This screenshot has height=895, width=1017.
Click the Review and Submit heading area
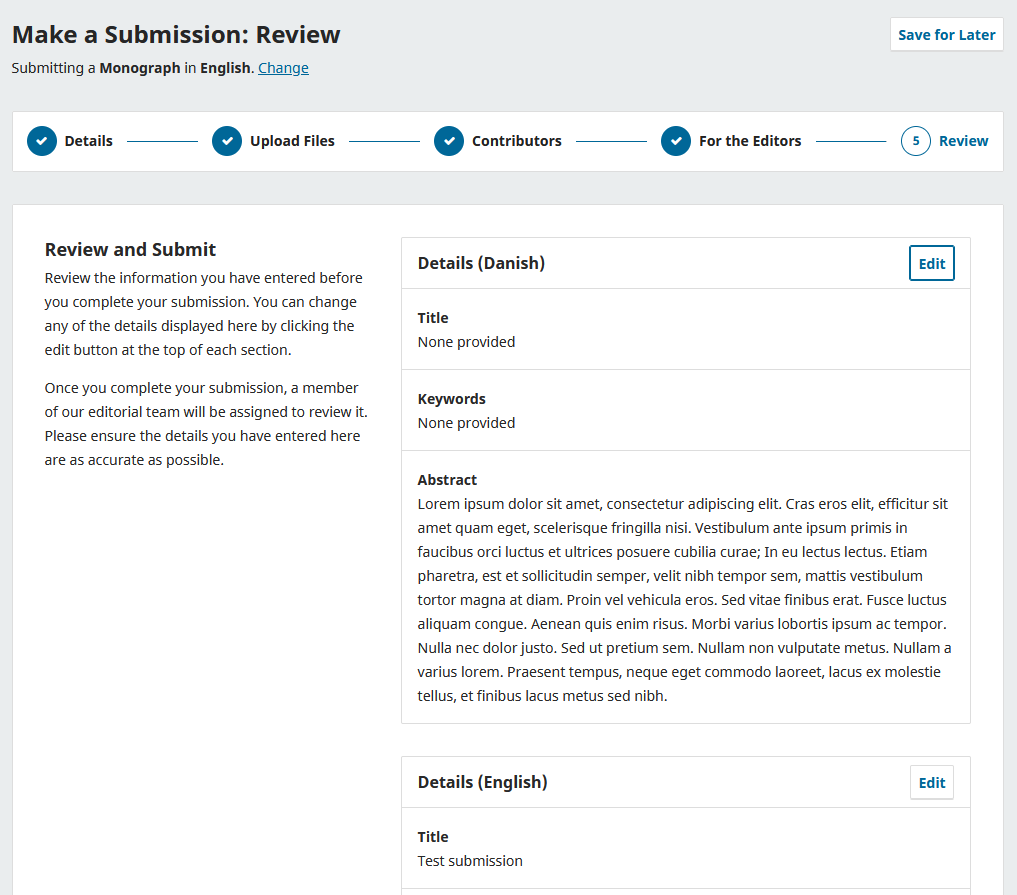click(130, 249)
